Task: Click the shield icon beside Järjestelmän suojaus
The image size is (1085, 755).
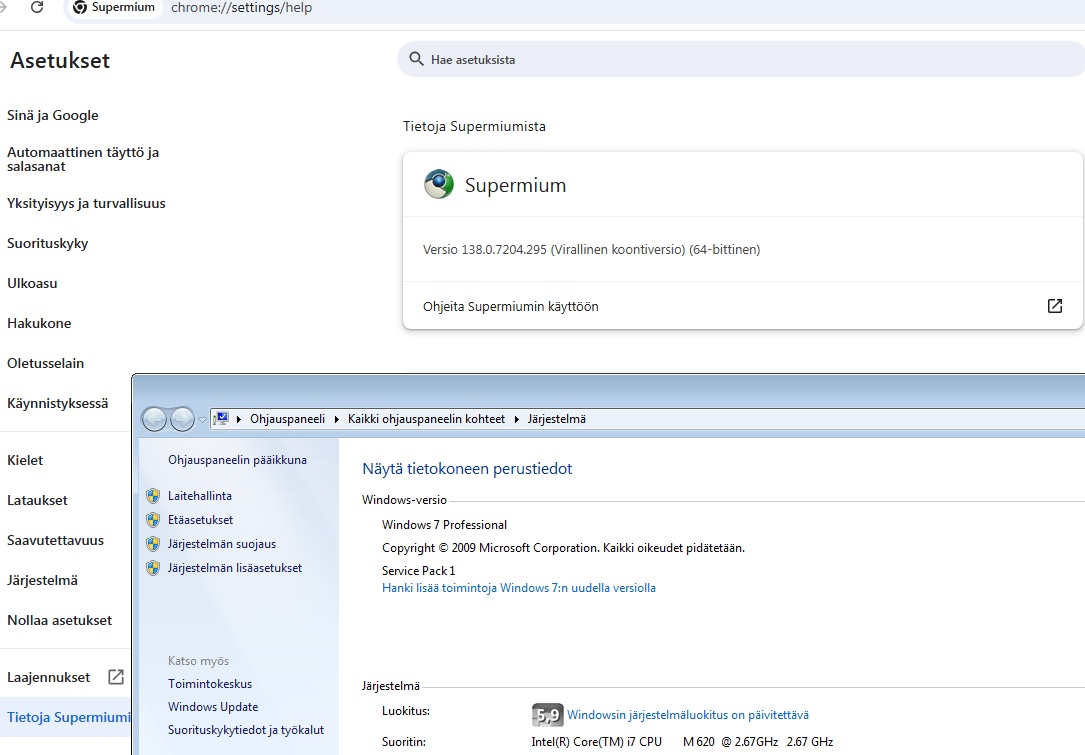Action: click(x=153, y=544)
